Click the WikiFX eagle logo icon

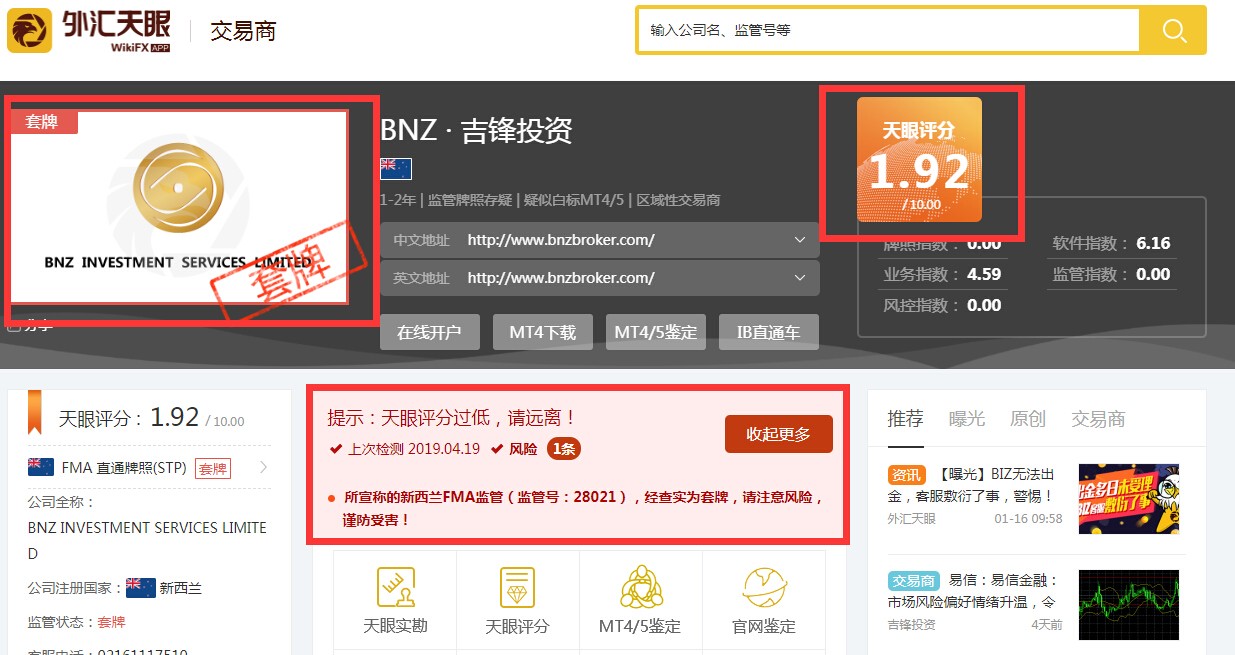tap(30, 31)
